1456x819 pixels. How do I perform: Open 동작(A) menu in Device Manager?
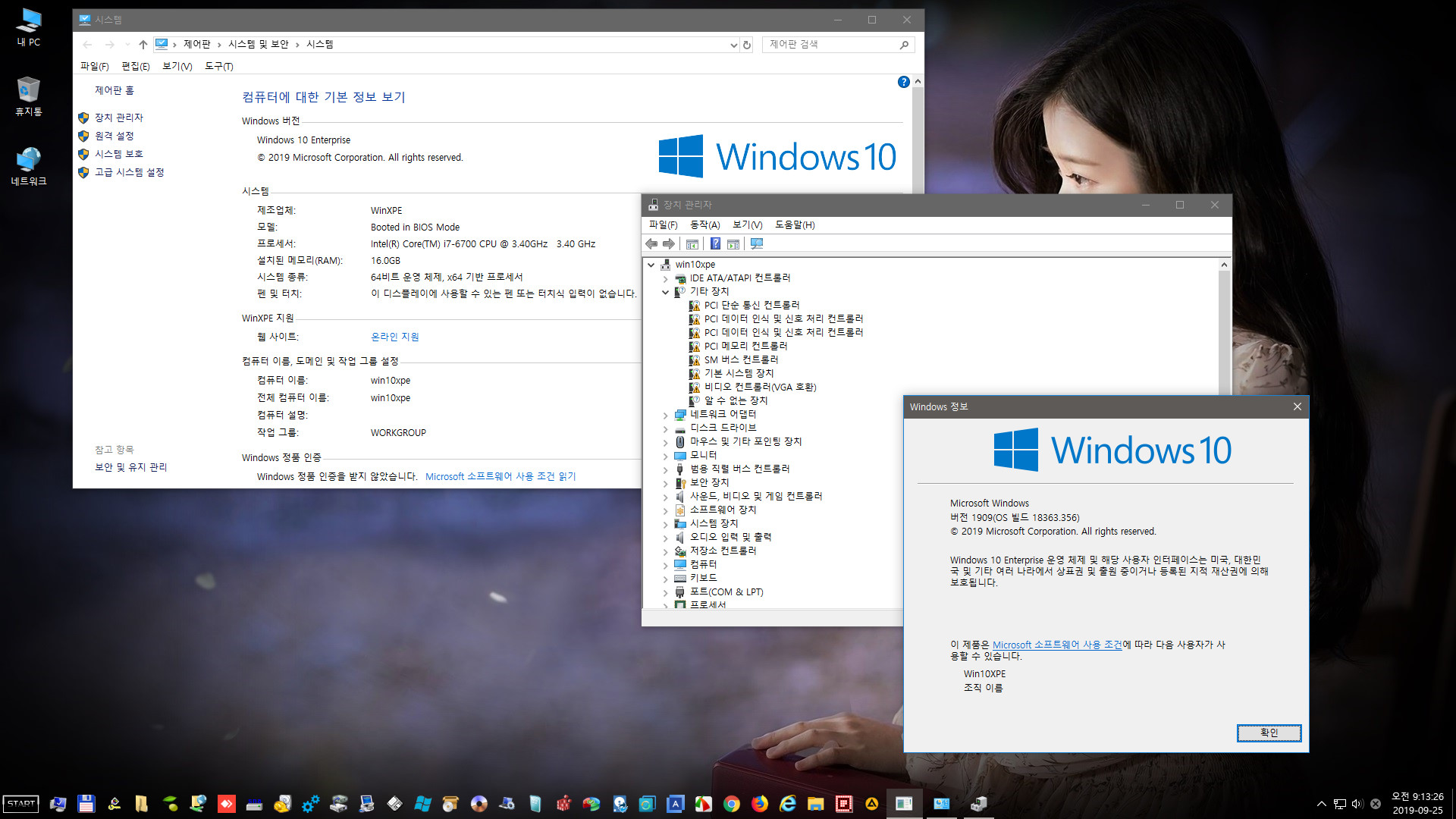tap(705, 225)
